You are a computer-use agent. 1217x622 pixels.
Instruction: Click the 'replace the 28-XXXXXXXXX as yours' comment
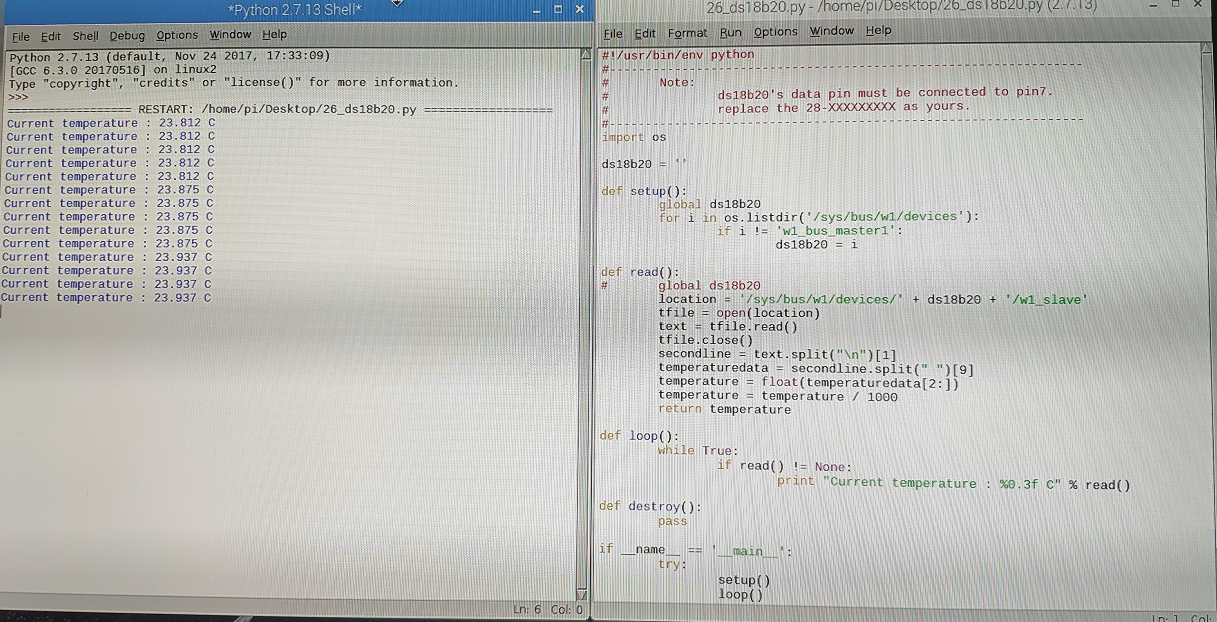click(x=843, y=107)
